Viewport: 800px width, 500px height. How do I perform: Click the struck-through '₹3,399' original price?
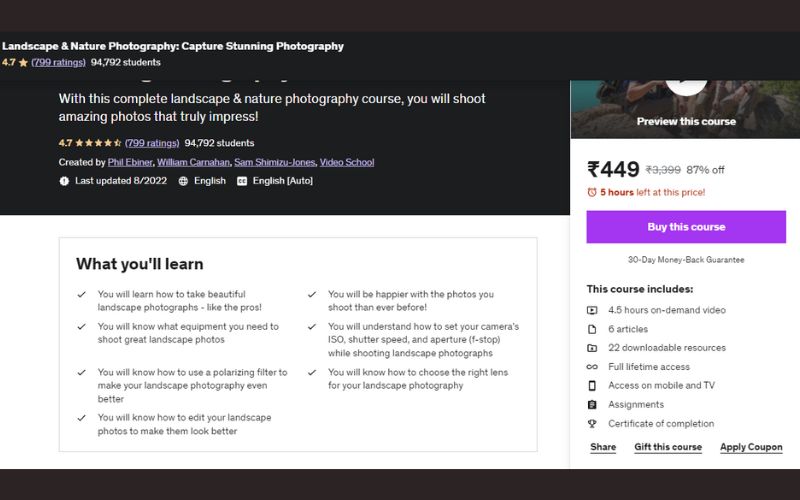click(663, 170)
